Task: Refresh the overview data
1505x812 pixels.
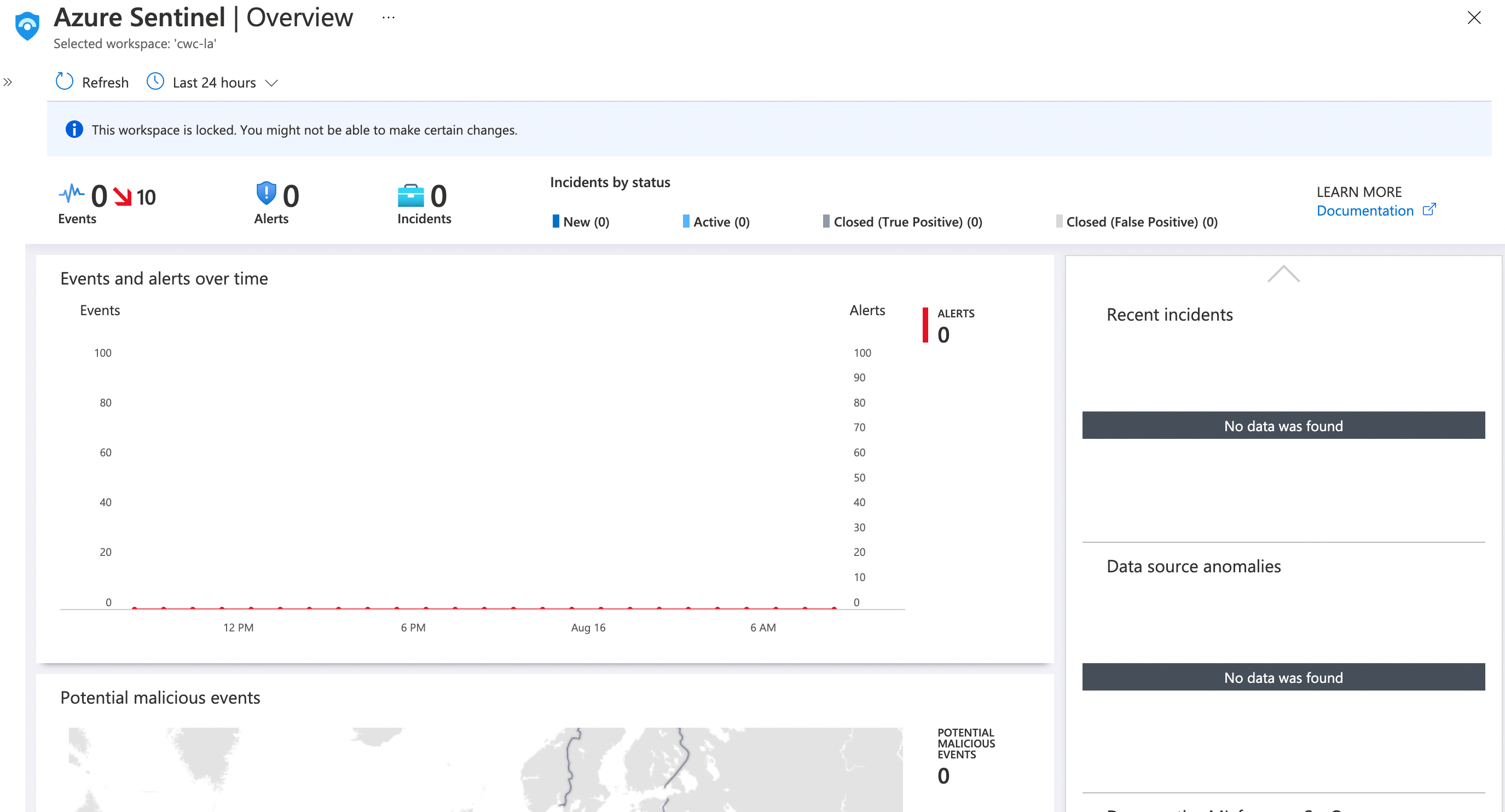Action: [x=92, y=82]
